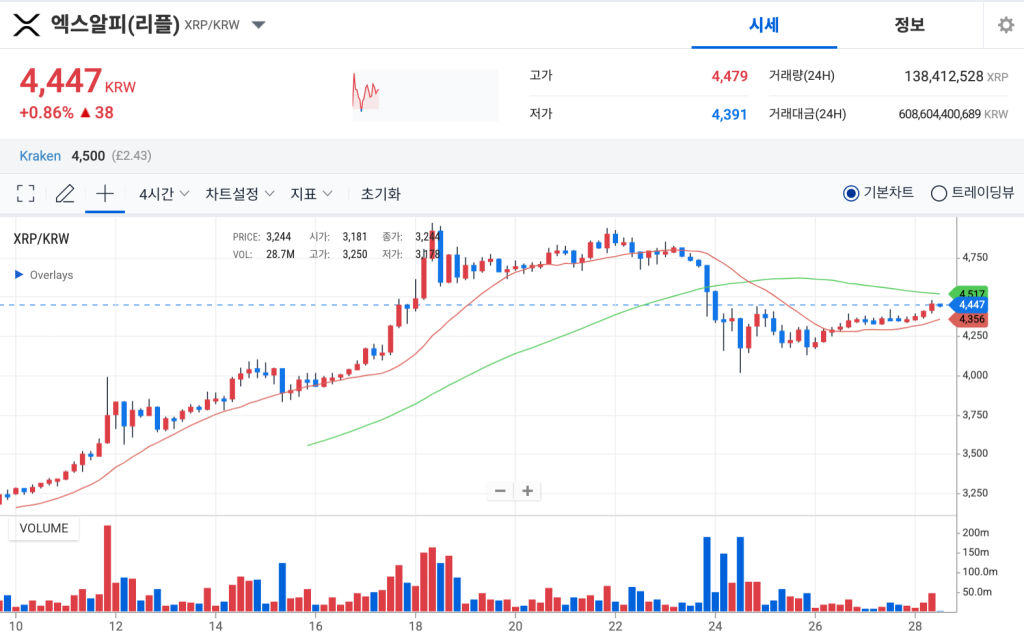The image size is (1024, 641).
Task: Click date label 24 on time axis
Action: (715, 627)
